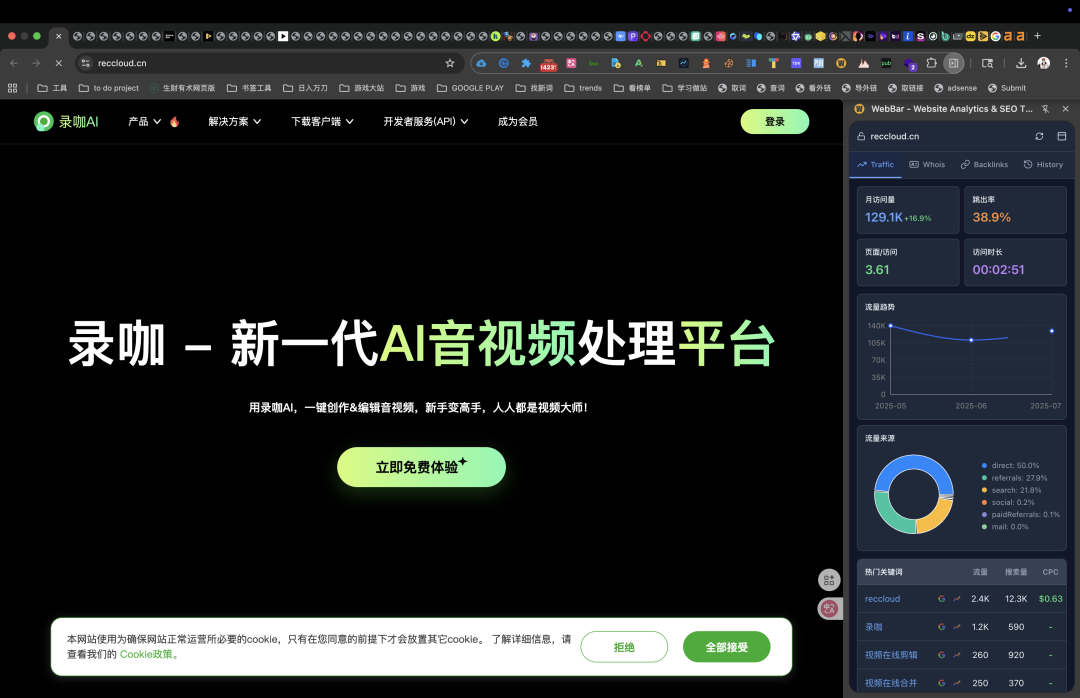The image size is (1080, 698).
Task: Click the green pub extension icon
Action: point(886,63)
